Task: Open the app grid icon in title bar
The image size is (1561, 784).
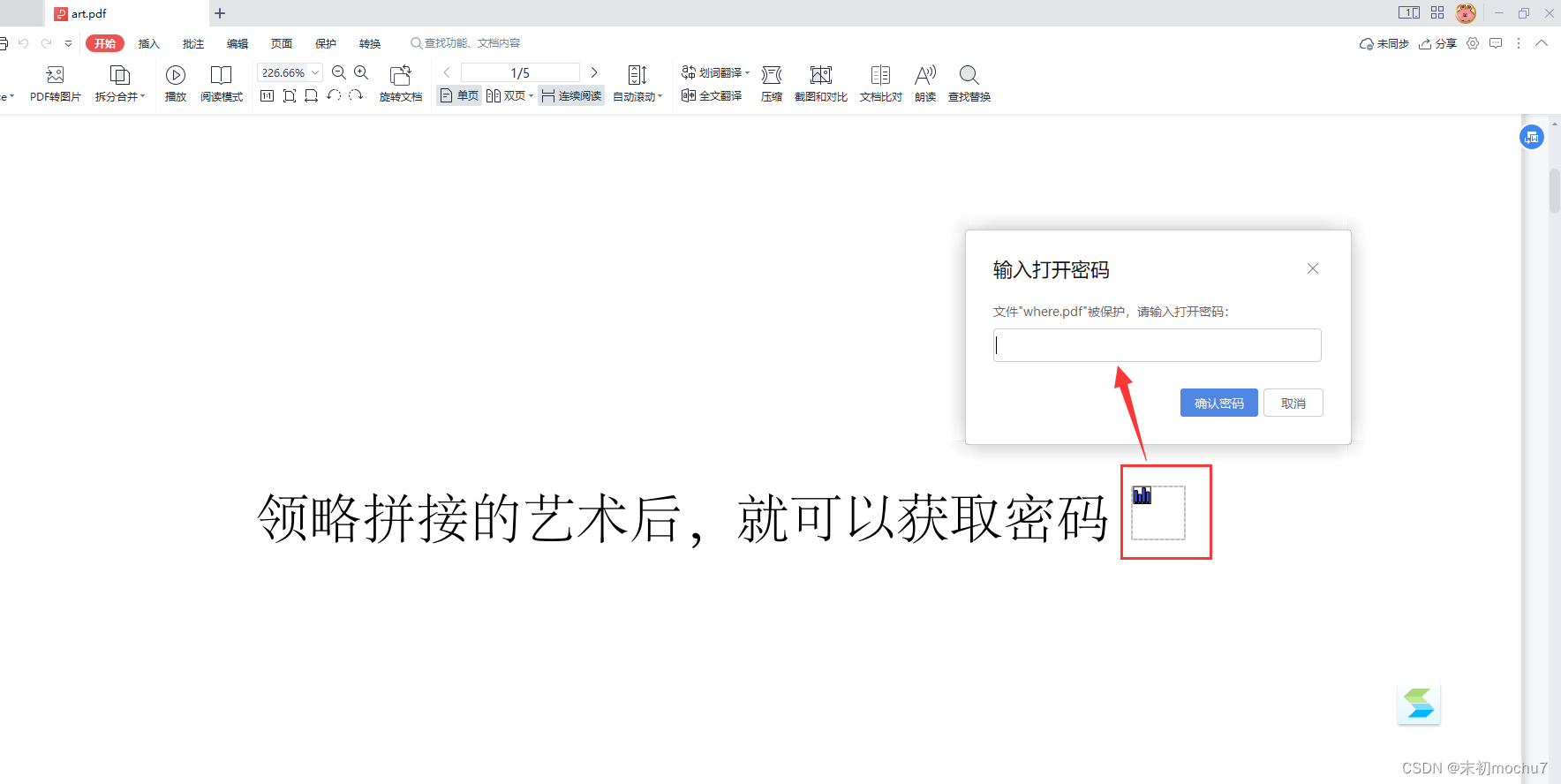Action: (x=1437, y=12)
